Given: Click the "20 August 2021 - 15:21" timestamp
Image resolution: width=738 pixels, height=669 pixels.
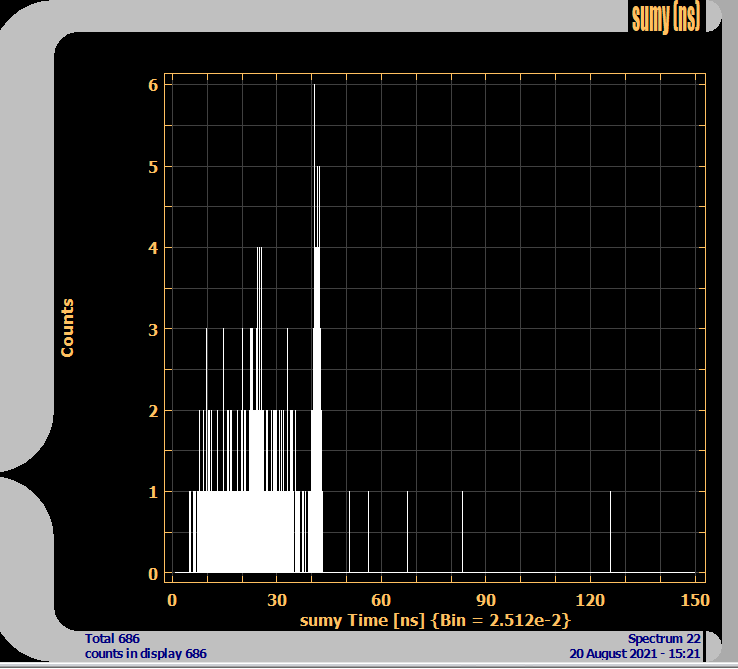Looking at the screenshot, I should click(x=636, y=653).
